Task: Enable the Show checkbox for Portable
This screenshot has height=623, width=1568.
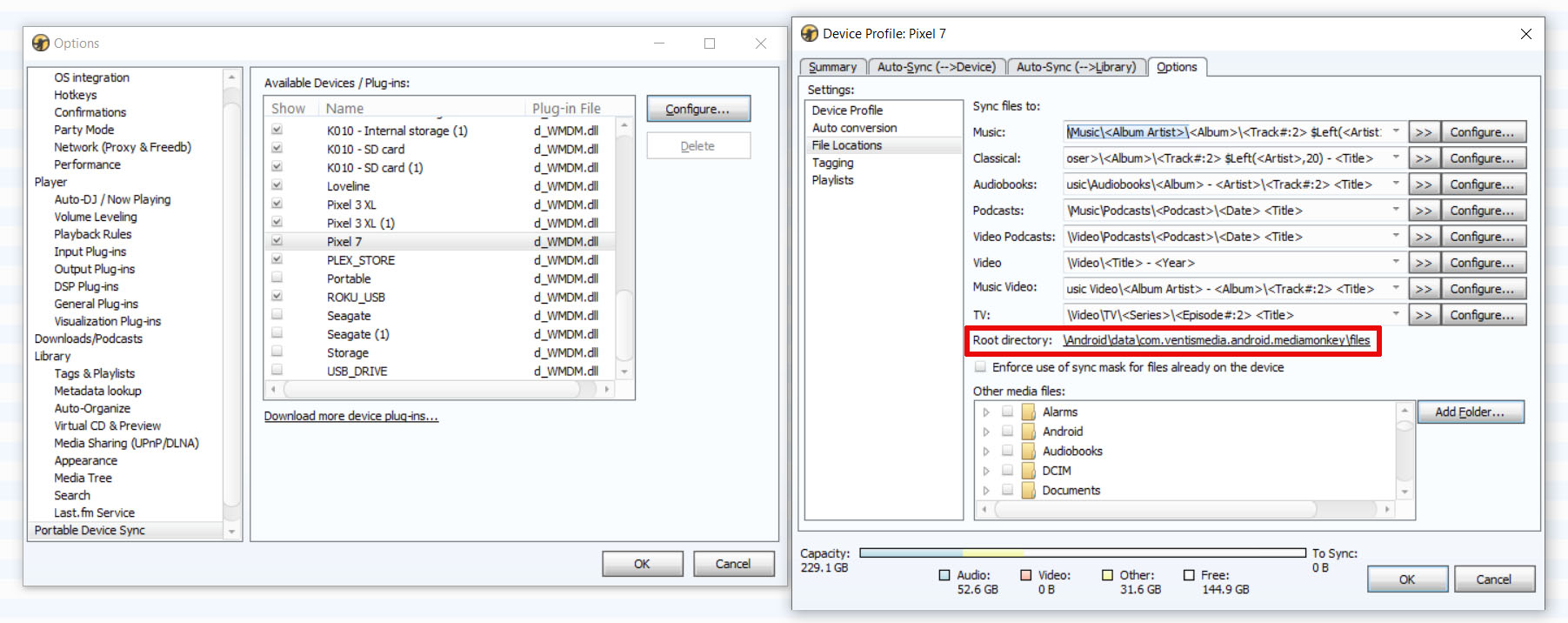Action: (x=277, y=278)
